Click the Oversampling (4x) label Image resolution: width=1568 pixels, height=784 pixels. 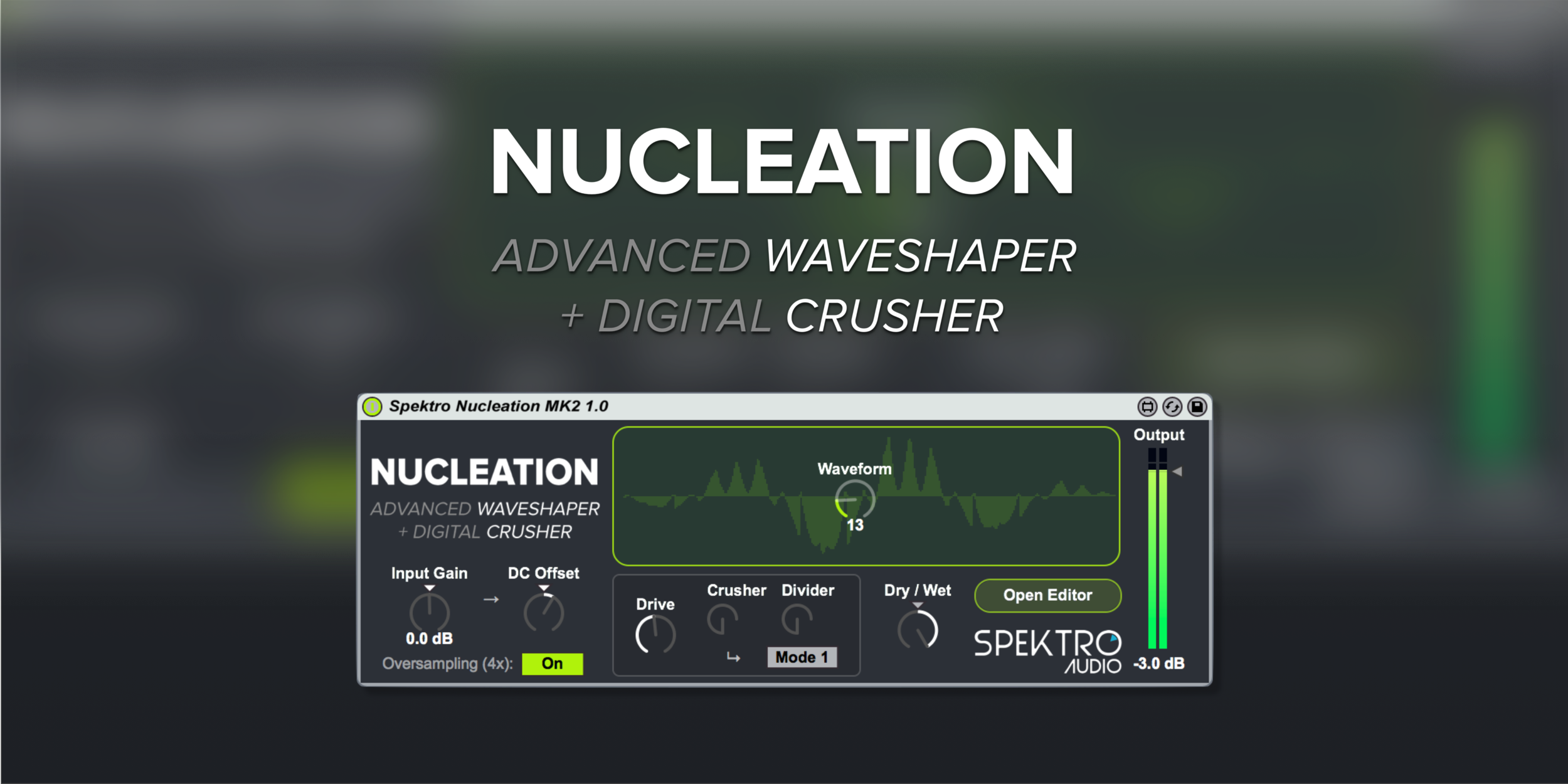pyautogui.click(x=448, y=664)
